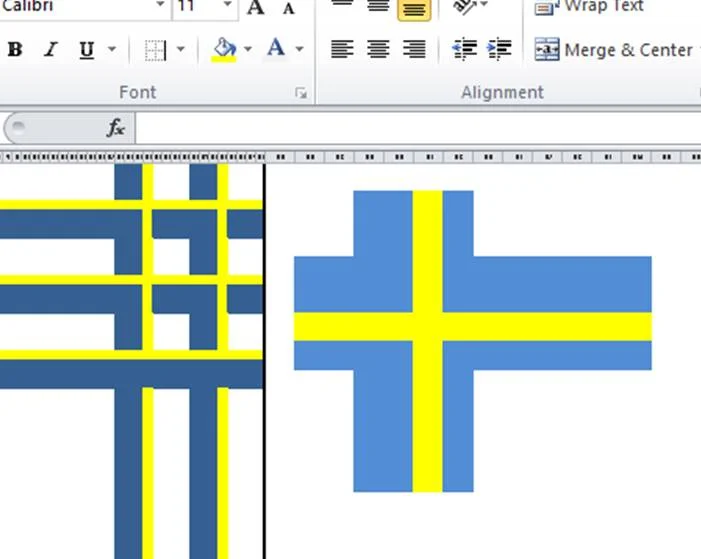
Task: Align text right
Action: click(x=414, y=49)
